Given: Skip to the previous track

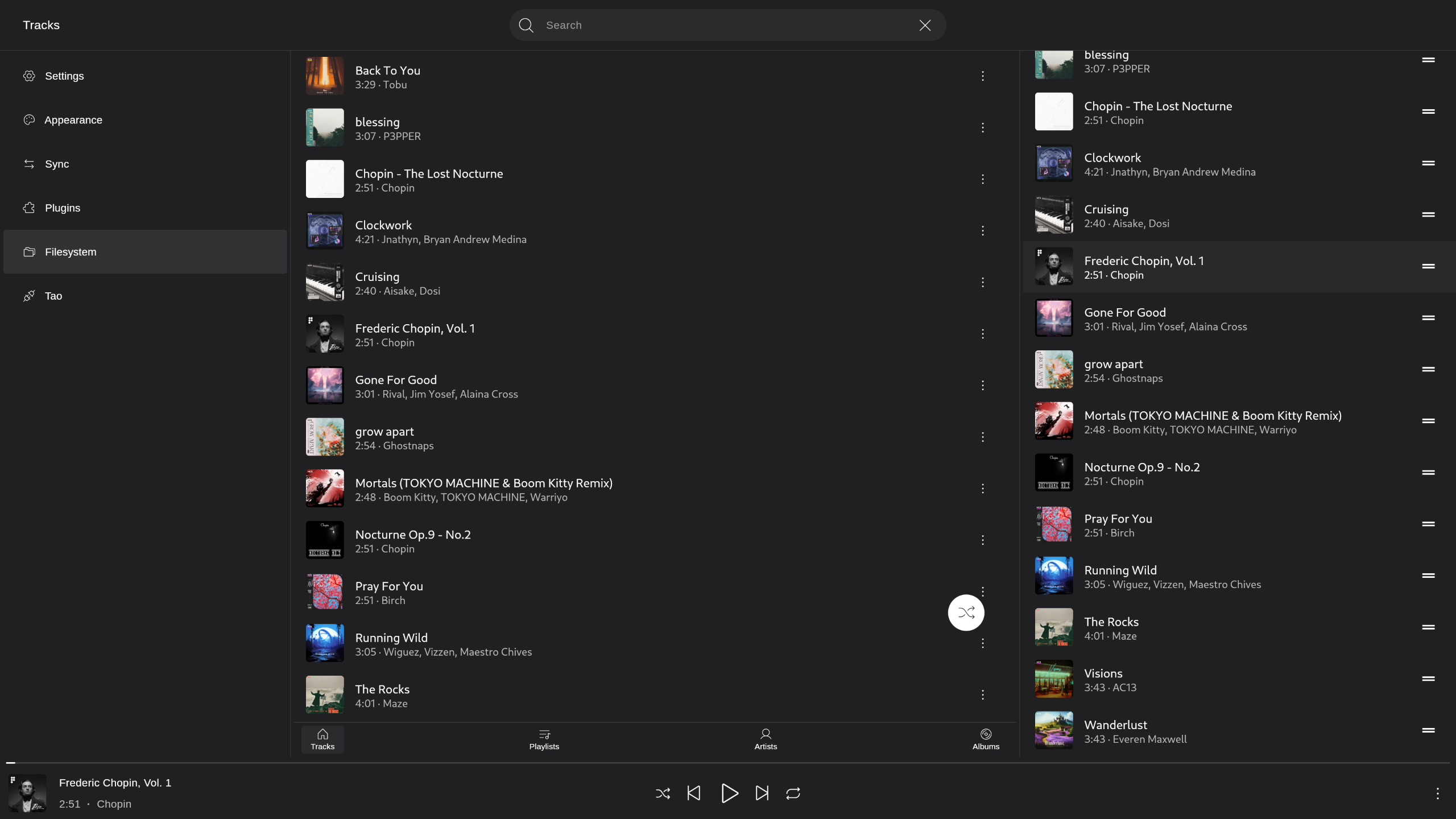Looking at the screenshot, I should point(694,793).
